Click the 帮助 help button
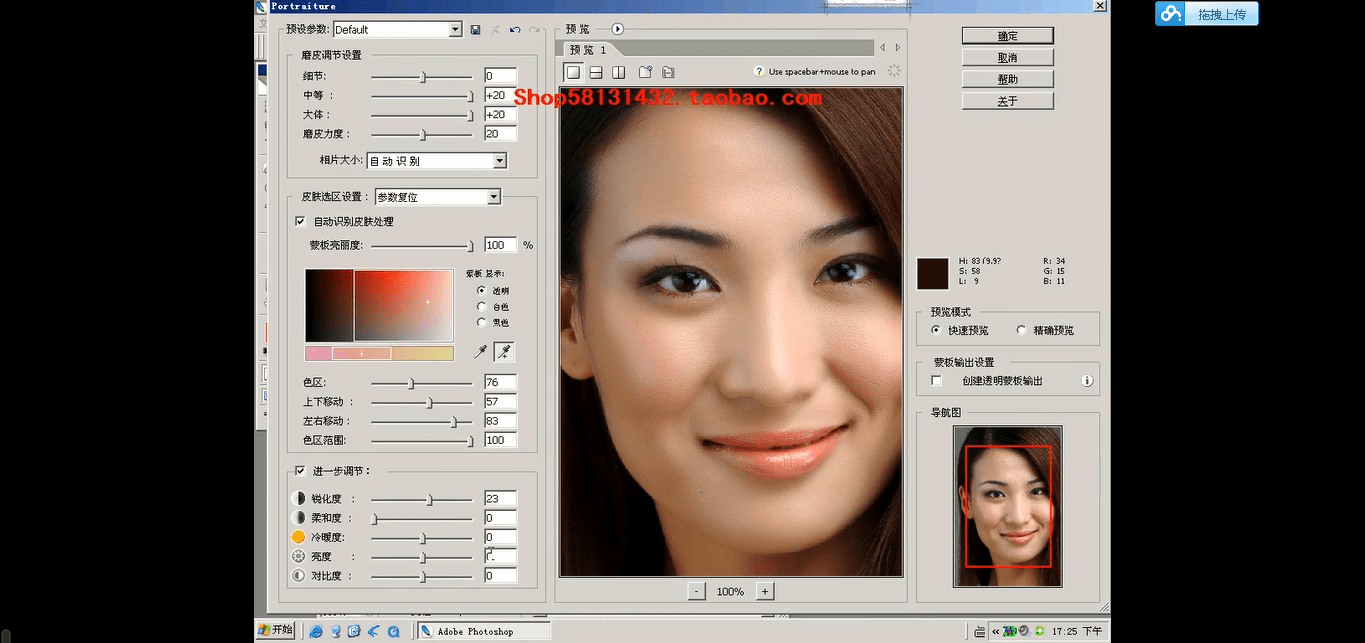Image resolution: width=1365 pixels, height=643 pixels. 1008,79
